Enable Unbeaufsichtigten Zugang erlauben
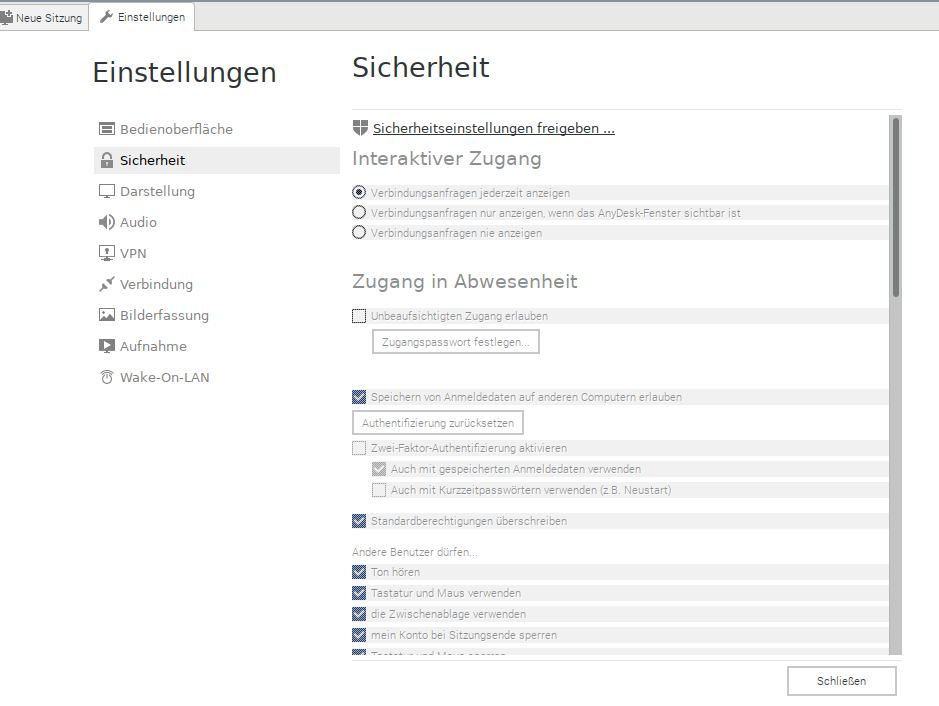This screenshot has height=706, width=939. (358, 315)
